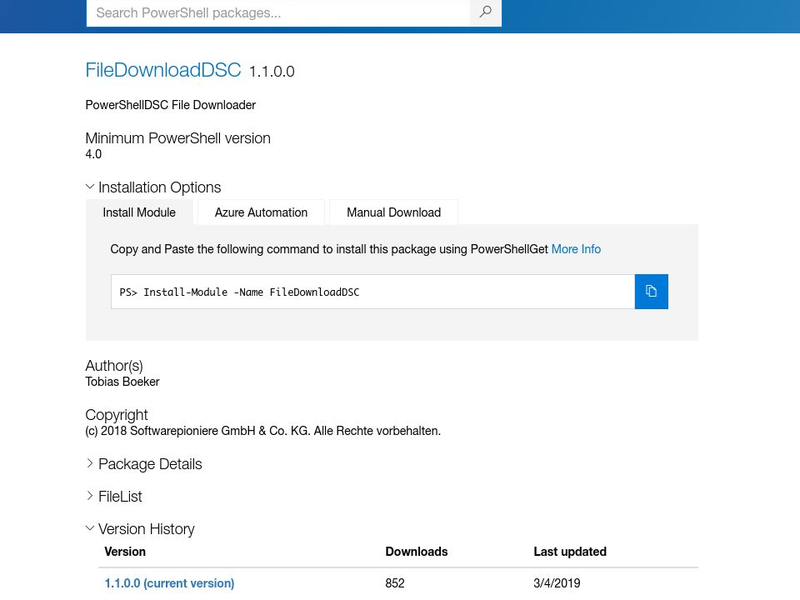The image size is (800, 600).
Task: Select the Install Module tab
Action: [139, 212]
